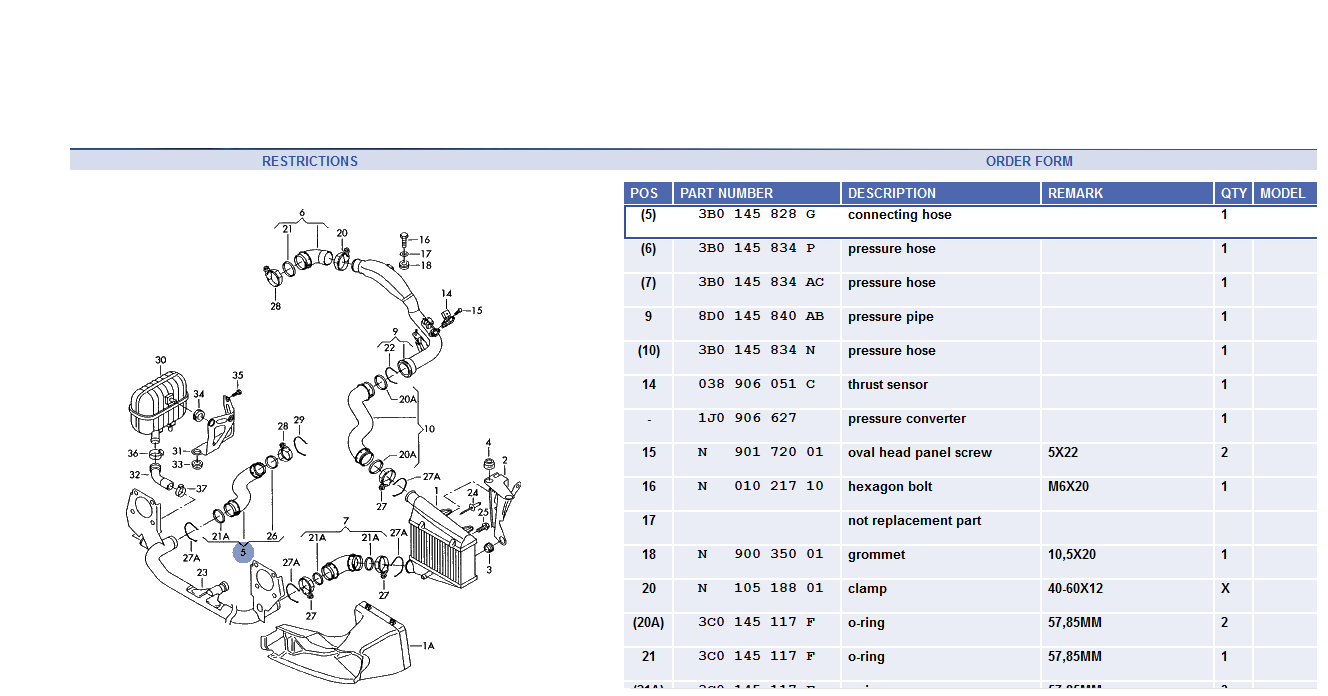Click callout 23 on lower pipe

(x=202, y=573)
